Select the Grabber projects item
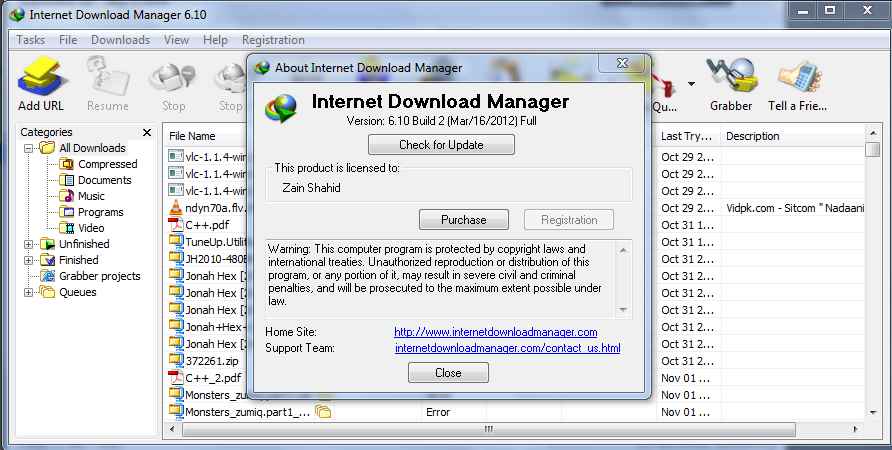Screen dimensions: 892x450 tap(91, 276)
